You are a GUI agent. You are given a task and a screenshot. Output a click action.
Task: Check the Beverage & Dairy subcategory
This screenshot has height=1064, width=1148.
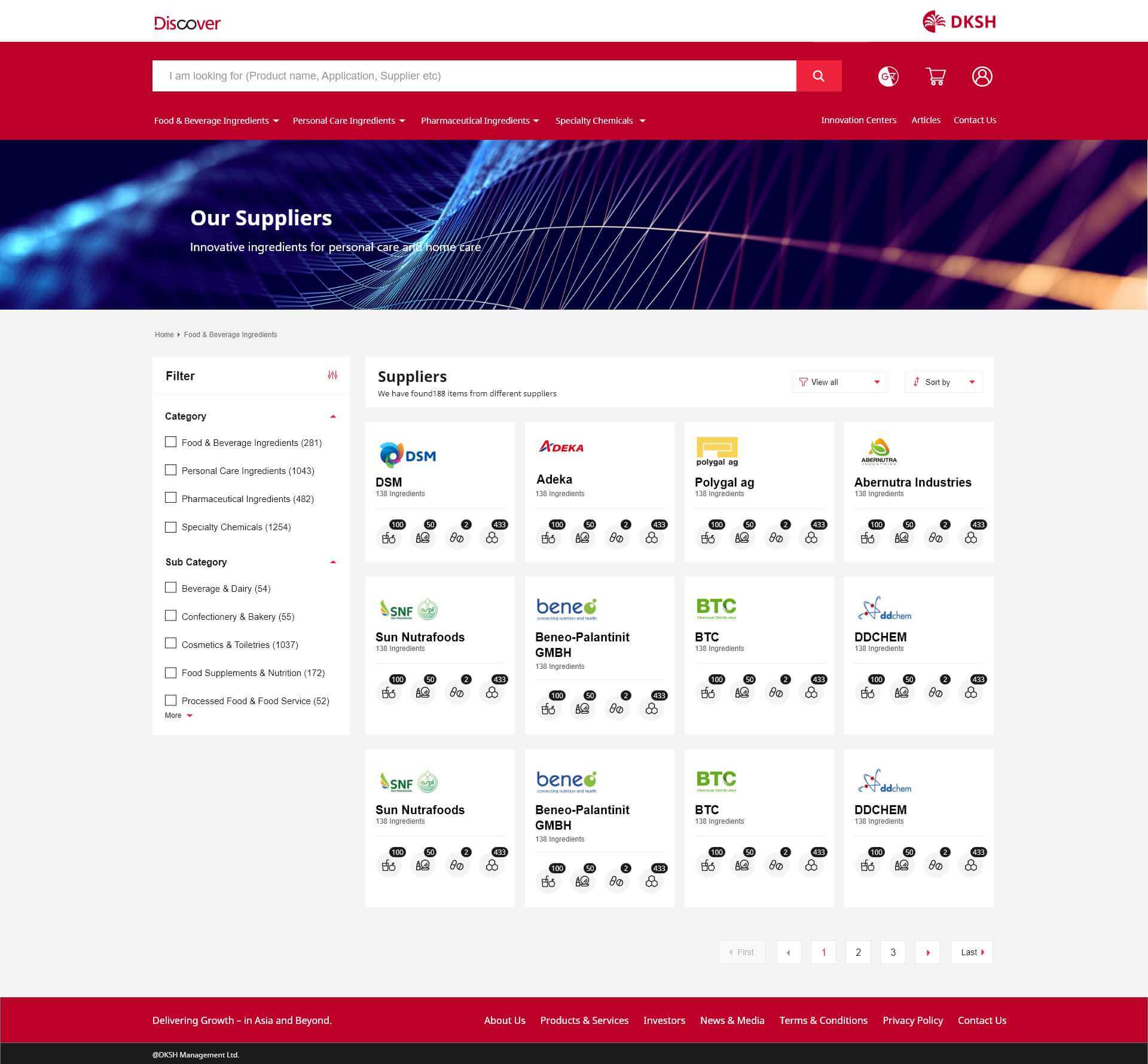(171, 588)
